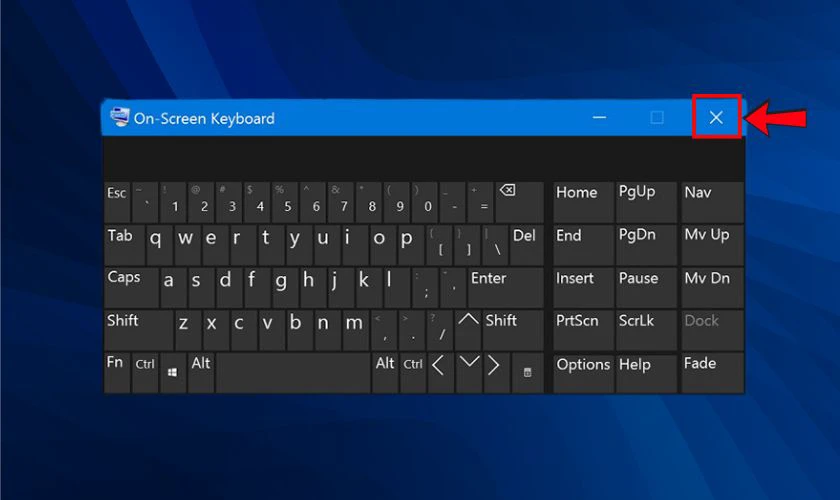Toggle the ScrLk key
This screenshot has width=840, height=500.
[646, 330]
